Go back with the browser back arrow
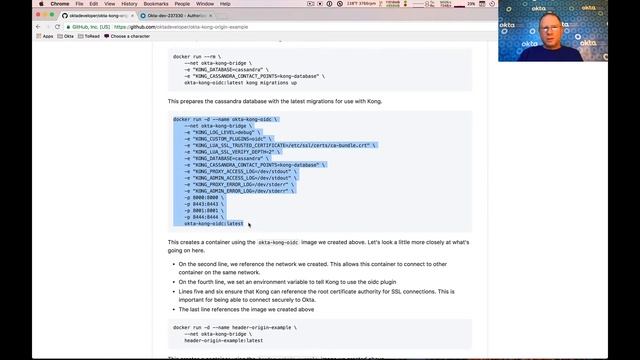Image resolution: width=640 pixels, height=360 pixels. tap(38, 27)
